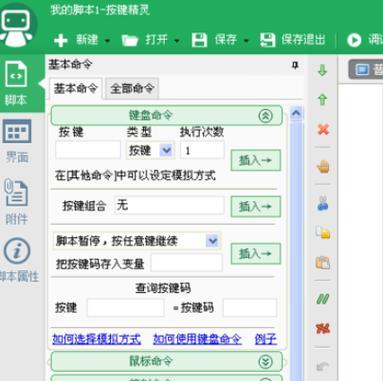This screenshot has width=383, height=381.
Task: Click the paste clipboard icon
Action: coord(323,263)
